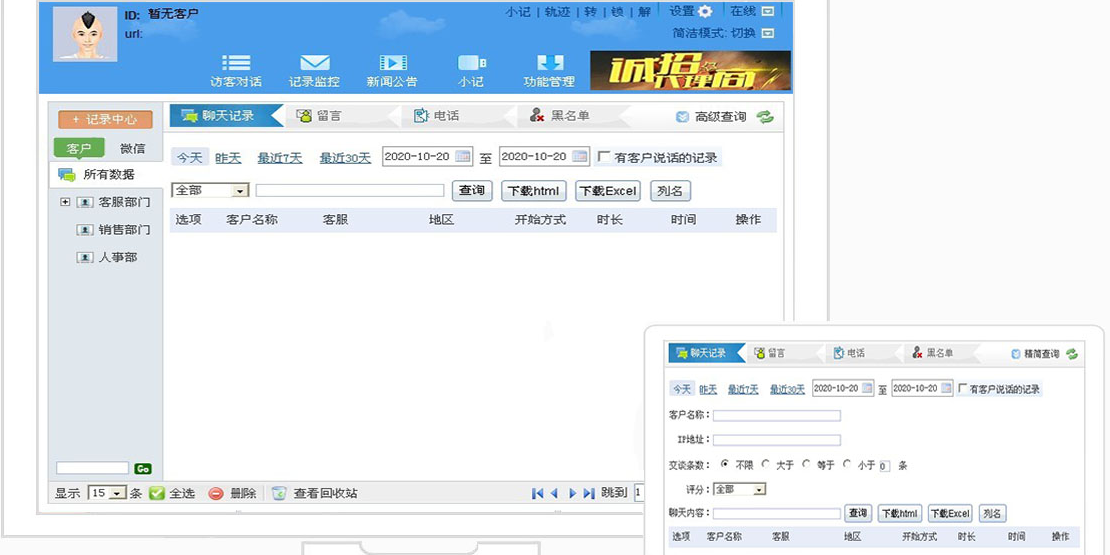Click the red 删除 delete icon
The image size is (1110, 555).
coord(216,493)
